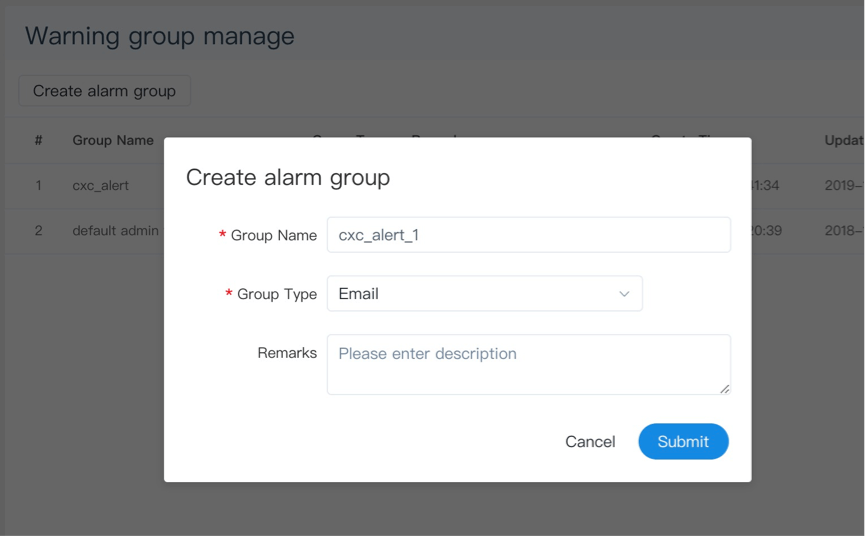865x536 pixels.
Task: Select the default admin group row
Action: click(115, 231)
